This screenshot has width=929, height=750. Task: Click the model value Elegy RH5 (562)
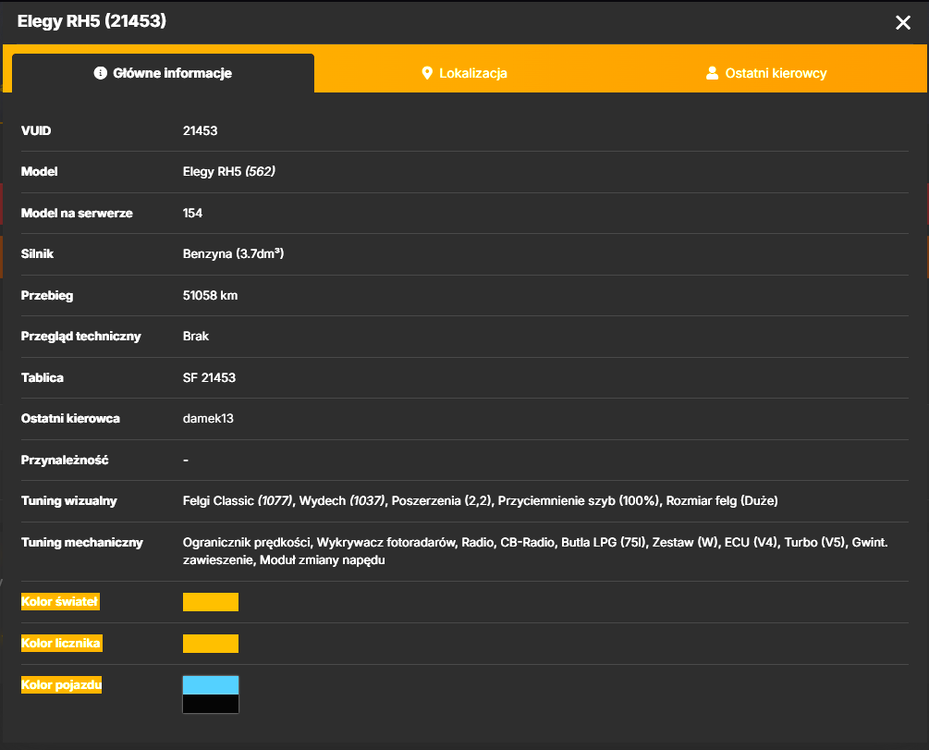pos(229,172)
